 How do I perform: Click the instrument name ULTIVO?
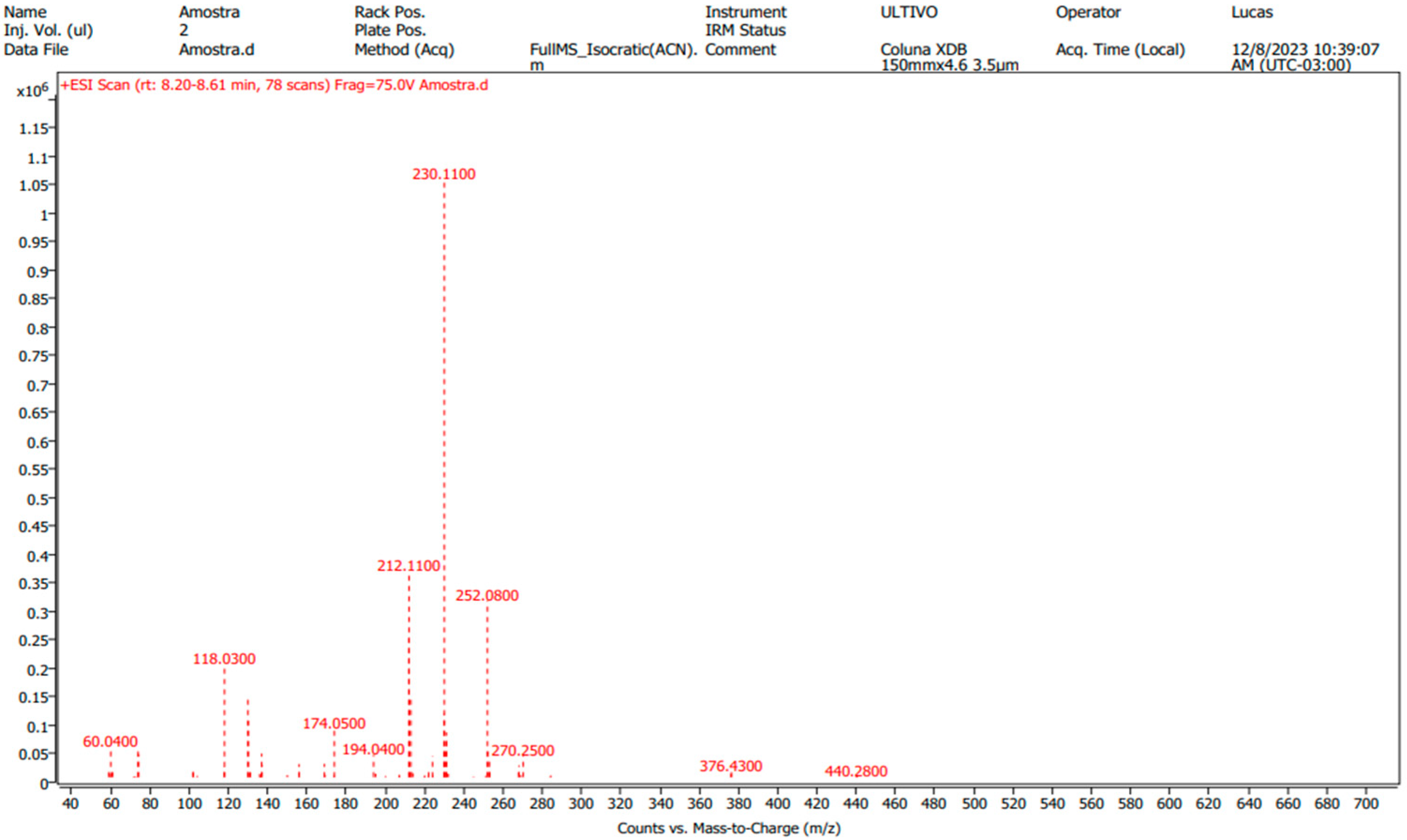(x=909, y=12)
